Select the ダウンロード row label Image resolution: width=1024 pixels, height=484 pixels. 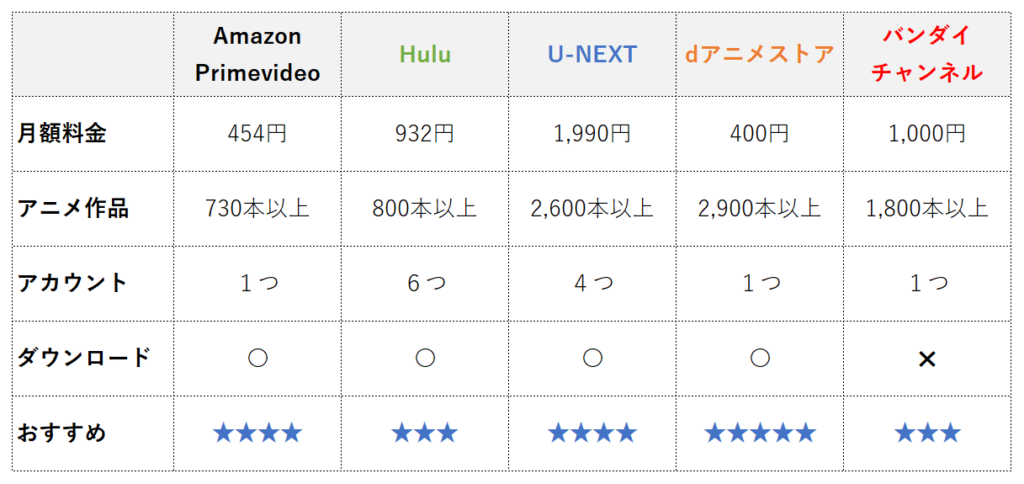(x=84, y=358)
